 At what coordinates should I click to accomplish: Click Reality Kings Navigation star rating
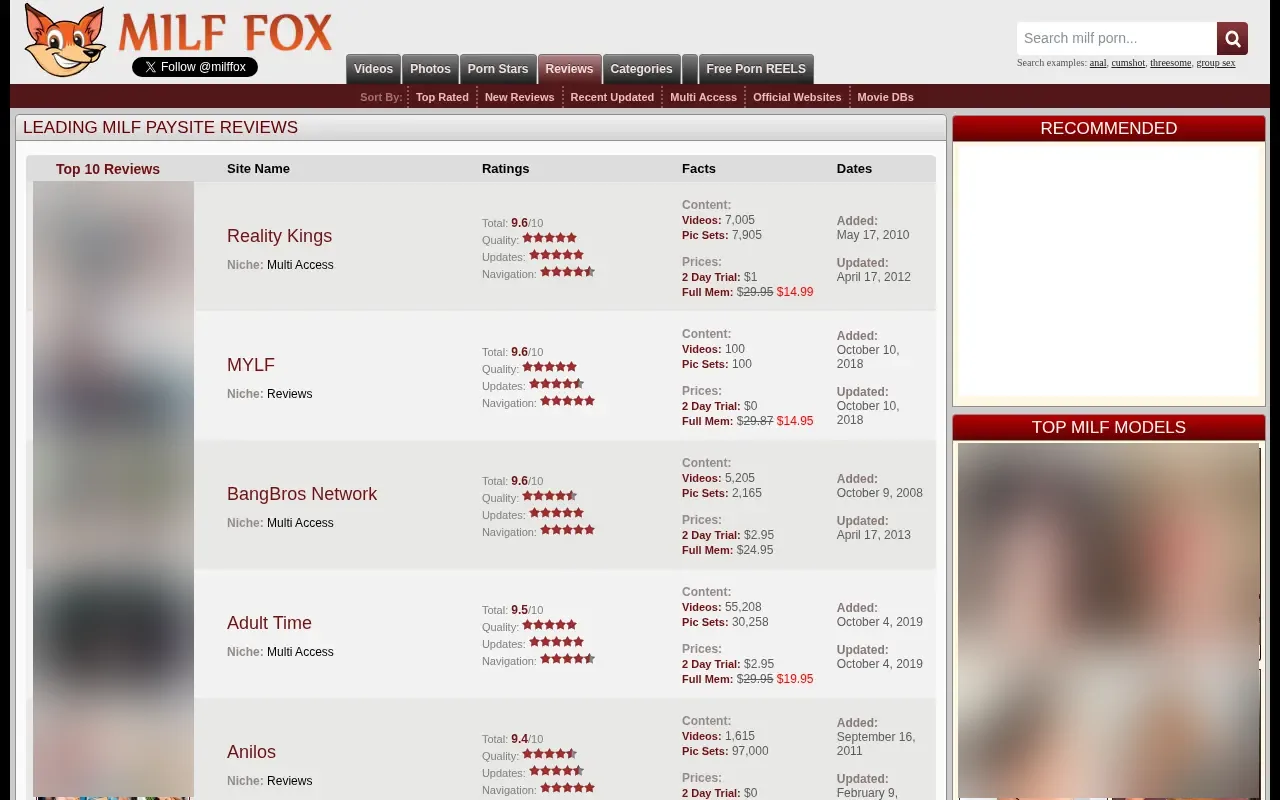click(x=567, y=272)
